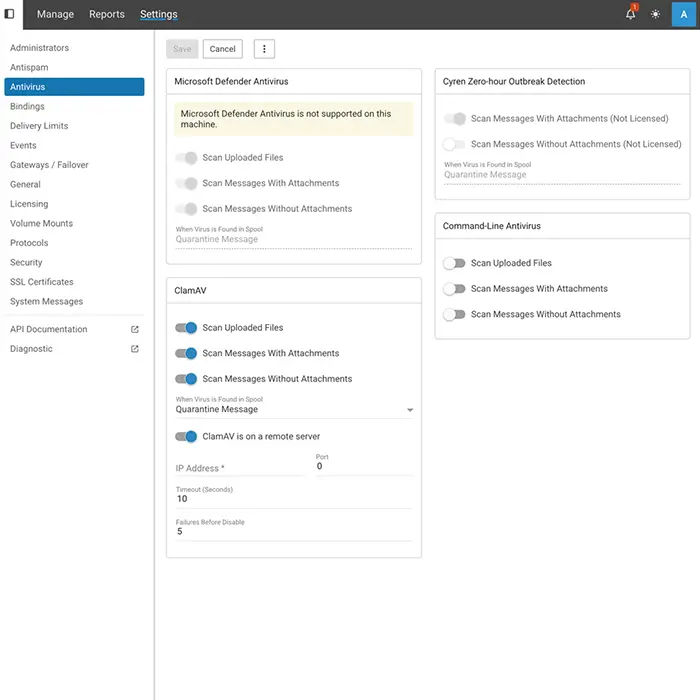700x700 pixels.
Task: Focus the ClamAV IP Address field
Action: (x=240, y=468)
